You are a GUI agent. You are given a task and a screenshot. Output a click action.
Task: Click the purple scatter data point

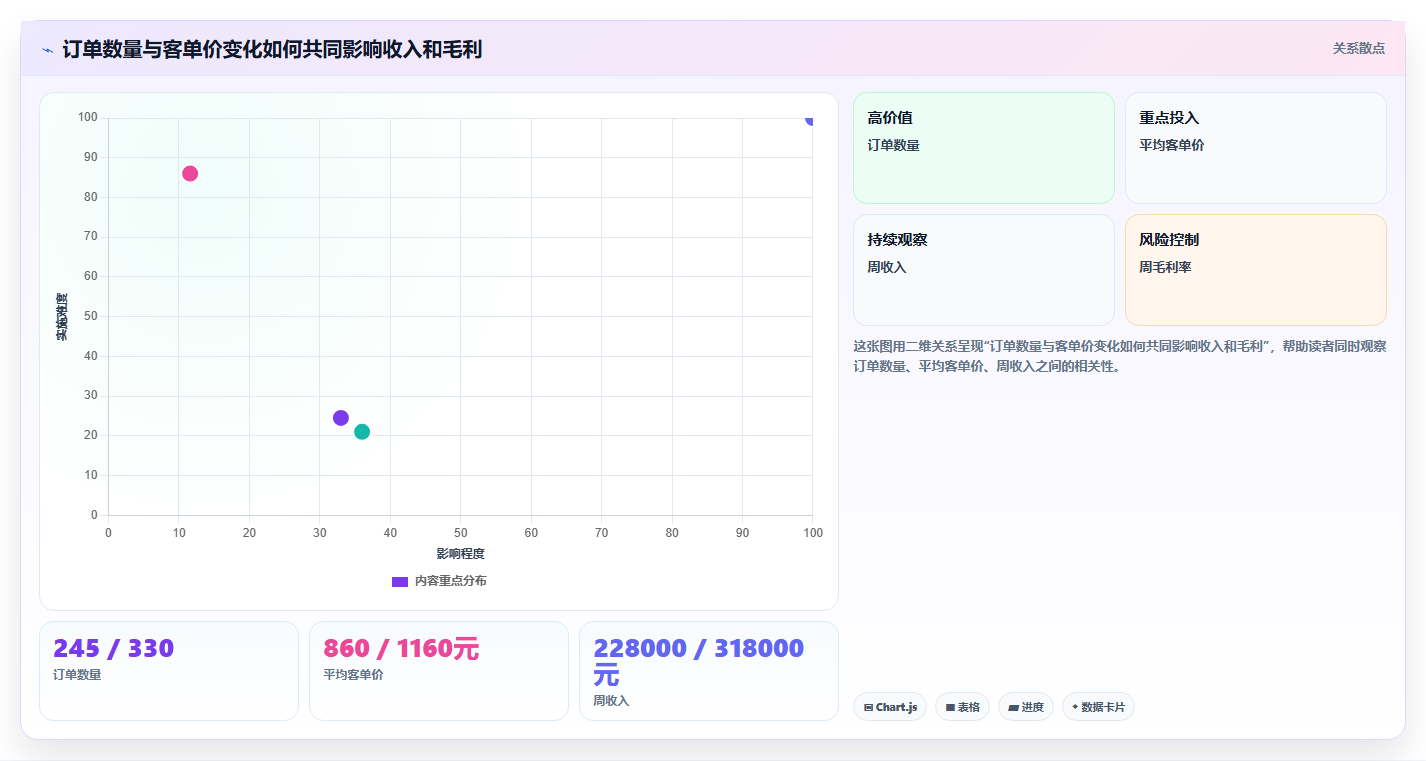[341, 418]
